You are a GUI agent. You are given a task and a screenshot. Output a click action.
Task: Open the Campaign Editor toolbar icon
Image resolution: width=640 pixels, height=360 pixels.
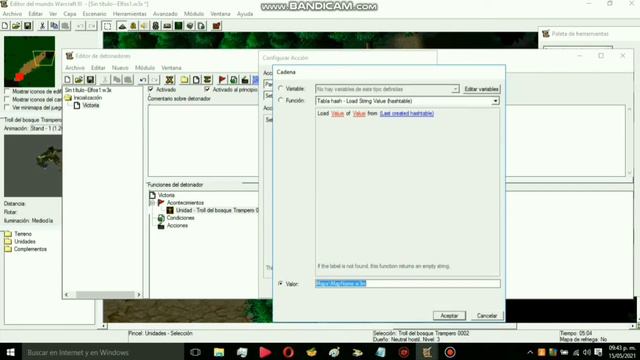click(x=167, y=26)
